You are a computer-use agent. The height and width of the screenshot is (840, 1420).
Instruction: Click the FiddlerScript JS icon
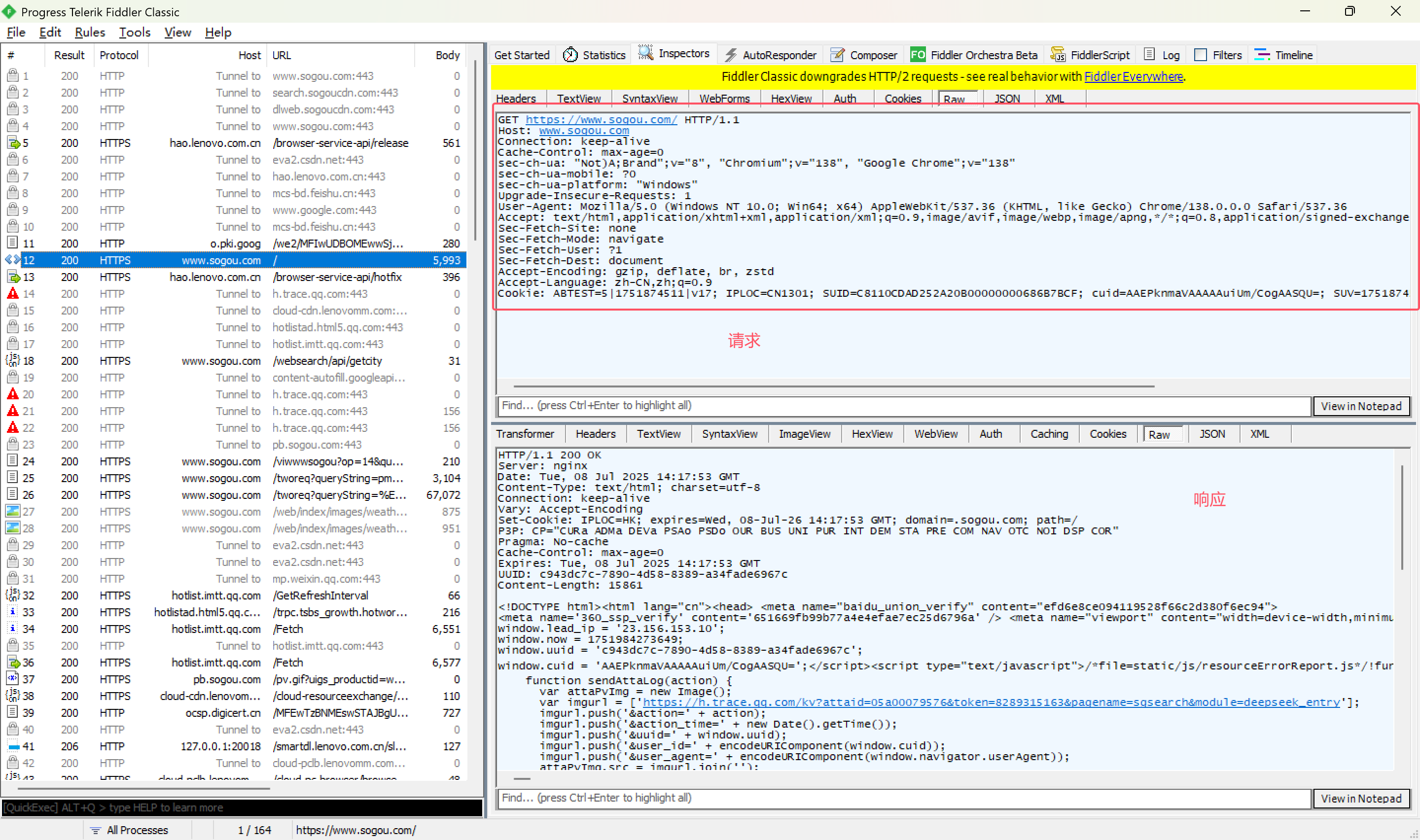(1058, 55)
